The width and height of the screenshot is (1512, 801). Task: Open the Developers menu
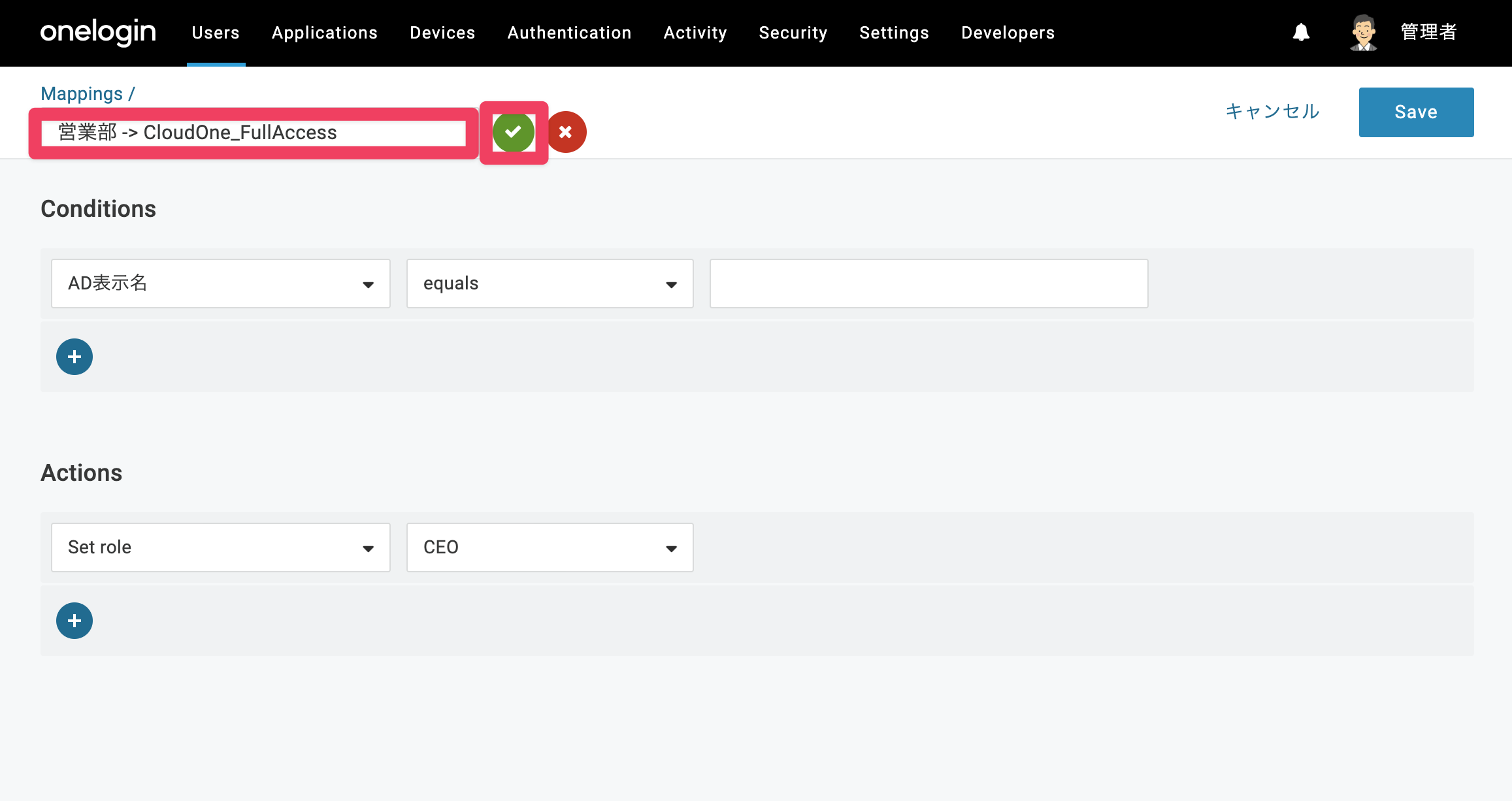[x=1008, y=33]
